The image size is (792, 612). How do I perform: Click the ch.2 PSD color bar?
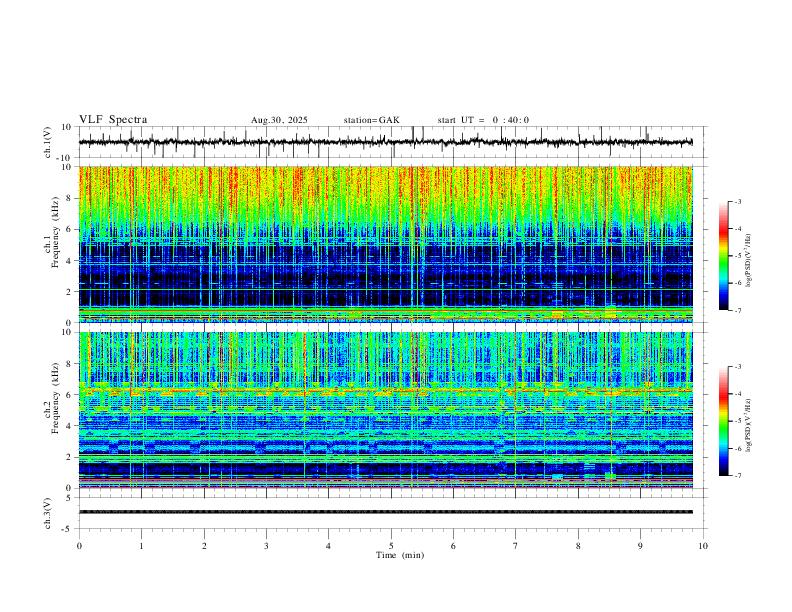723,421
